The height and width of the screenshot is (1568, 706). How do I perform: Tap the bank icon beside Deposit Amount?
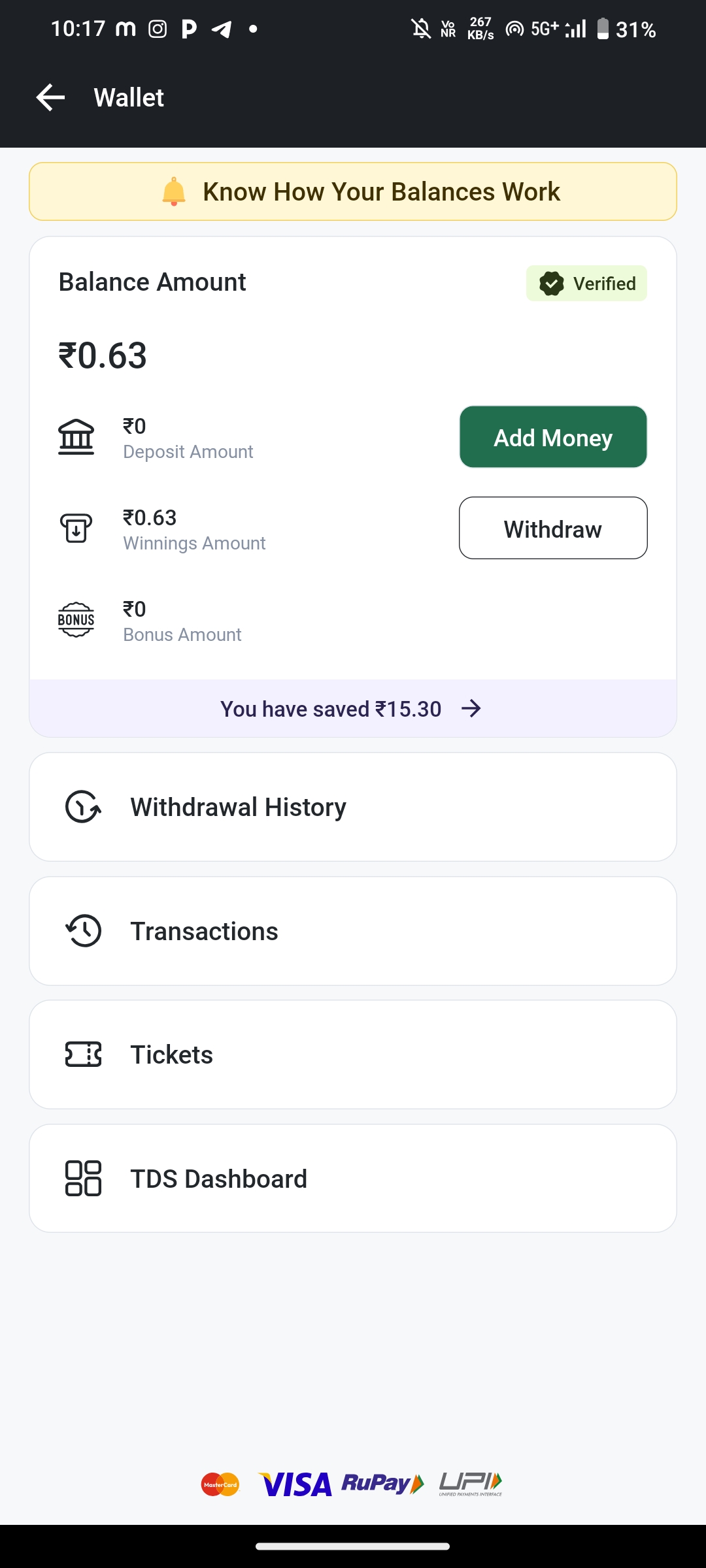[x=76, y=437]
